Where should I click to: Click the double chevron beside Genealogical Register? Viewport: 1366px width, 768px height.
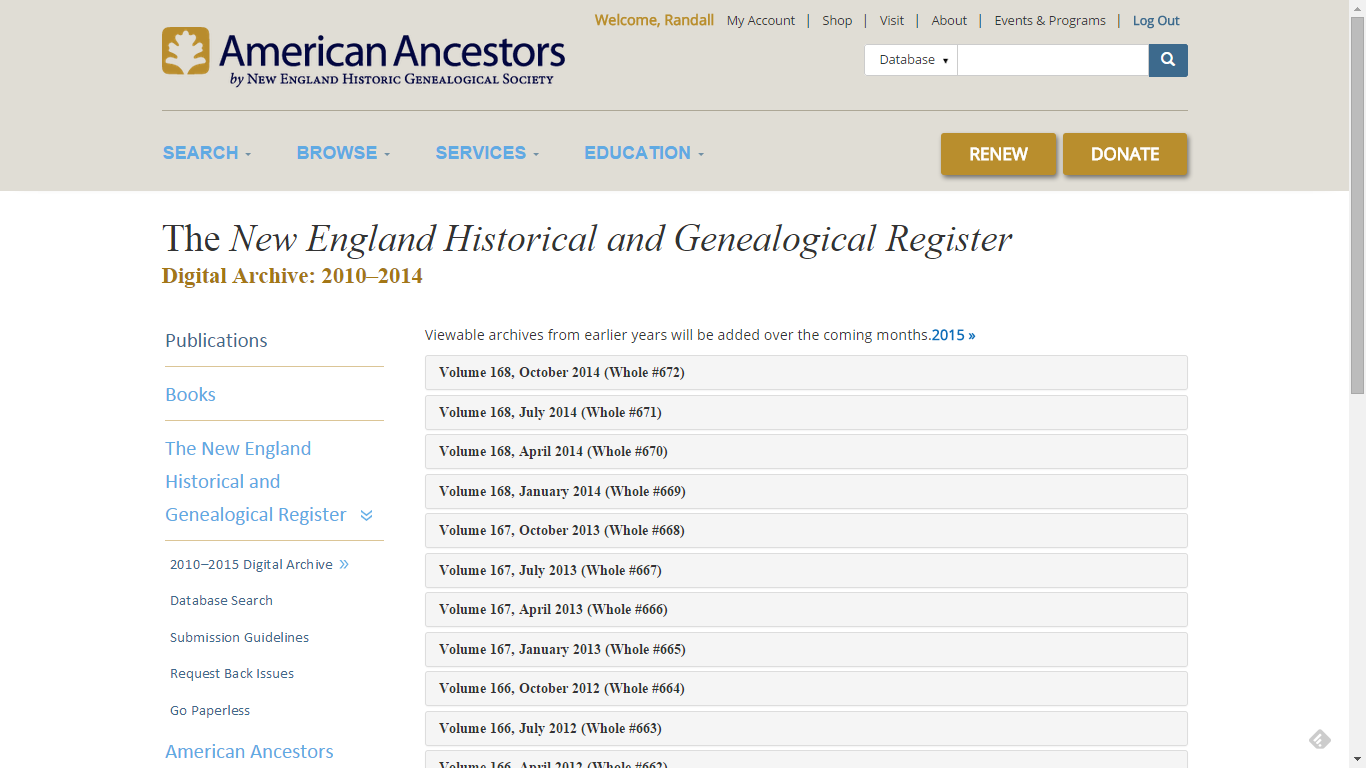click(366, 516)
